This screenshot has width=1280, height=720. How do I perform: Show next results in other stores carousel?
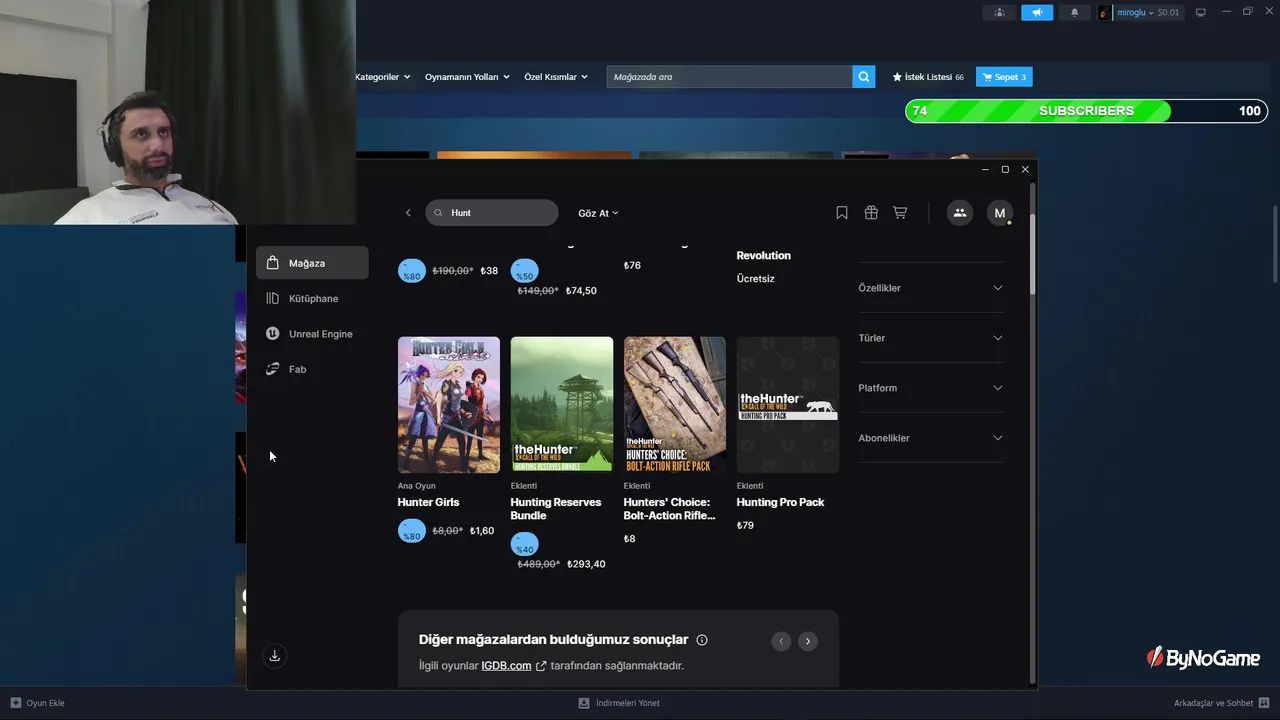tap(808, 641)
